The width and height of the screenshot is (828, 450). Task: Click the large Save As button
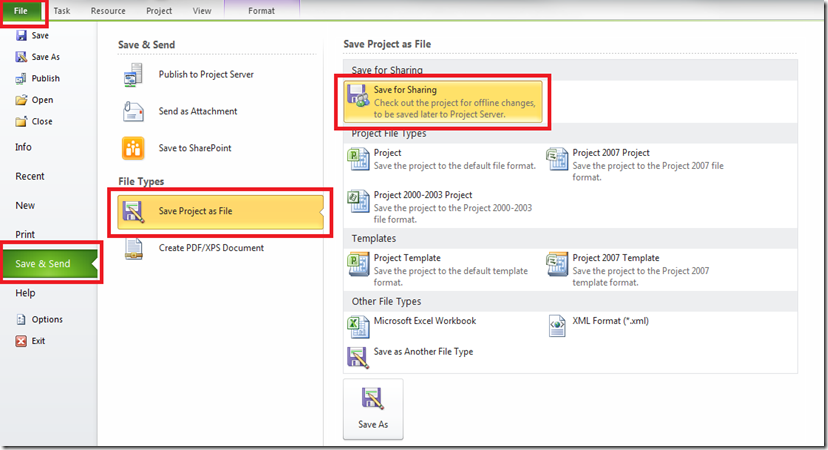click(x=373, y=409)
